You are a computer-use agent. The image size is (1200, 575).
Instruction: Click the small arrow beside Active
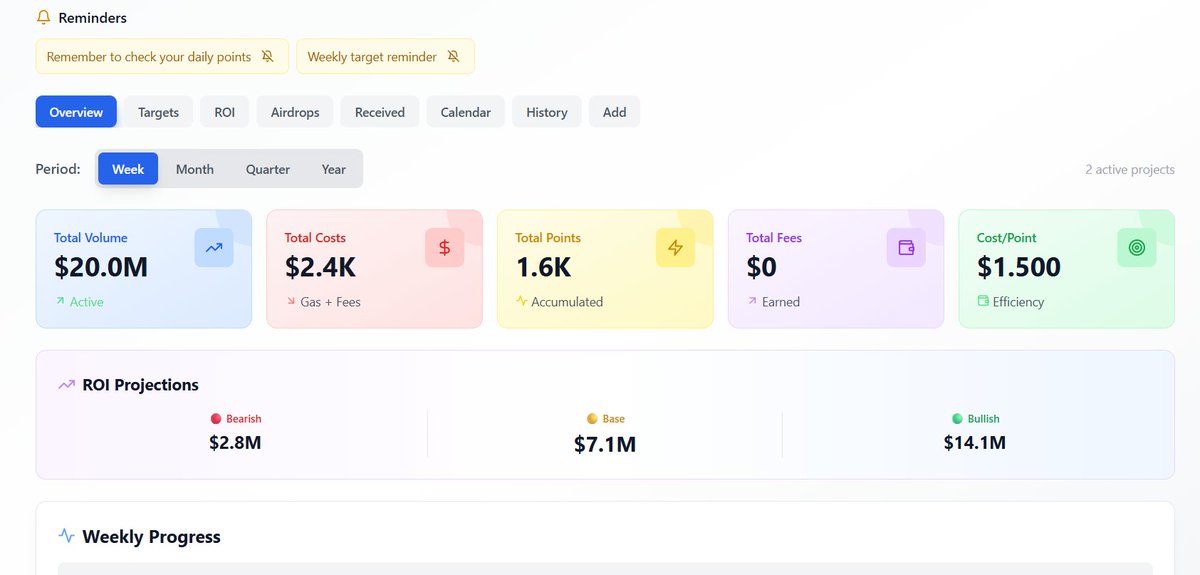tap(59, 301)
